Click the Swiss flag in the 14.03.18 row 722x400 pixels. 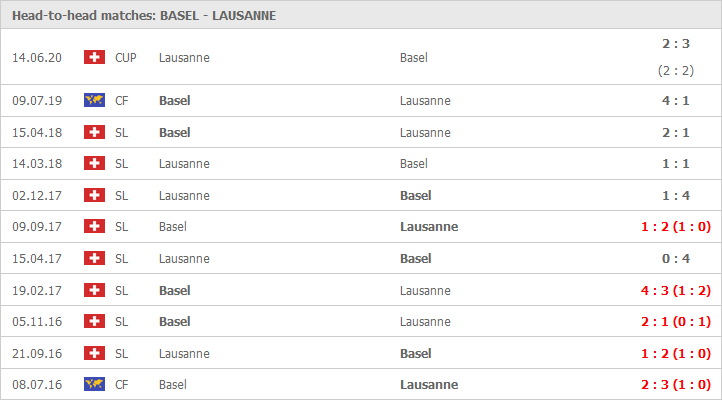click(x=94, y=163)
